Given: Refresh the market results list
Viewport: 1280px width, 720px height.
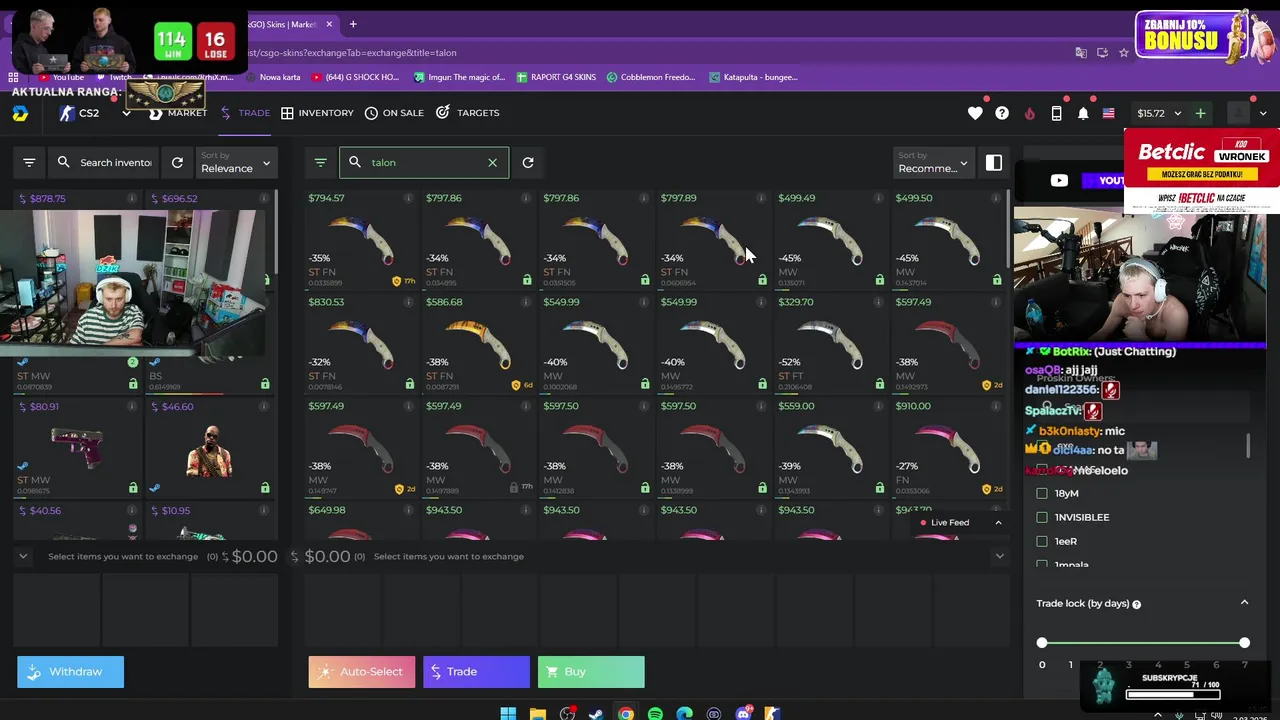Looking at the screenshot, I should (528, 162).
